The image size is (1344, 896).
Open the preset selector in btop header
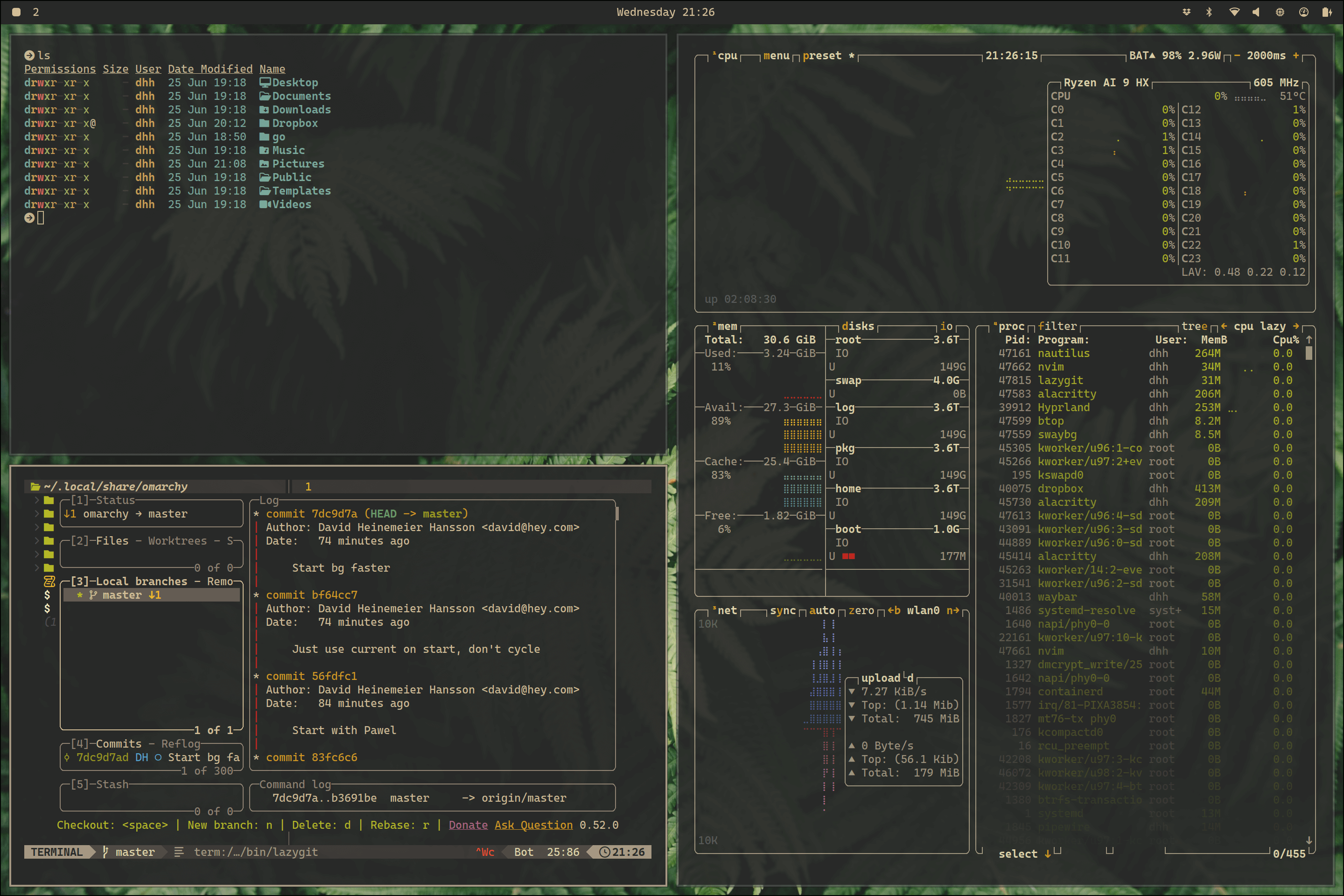(823, 56)
